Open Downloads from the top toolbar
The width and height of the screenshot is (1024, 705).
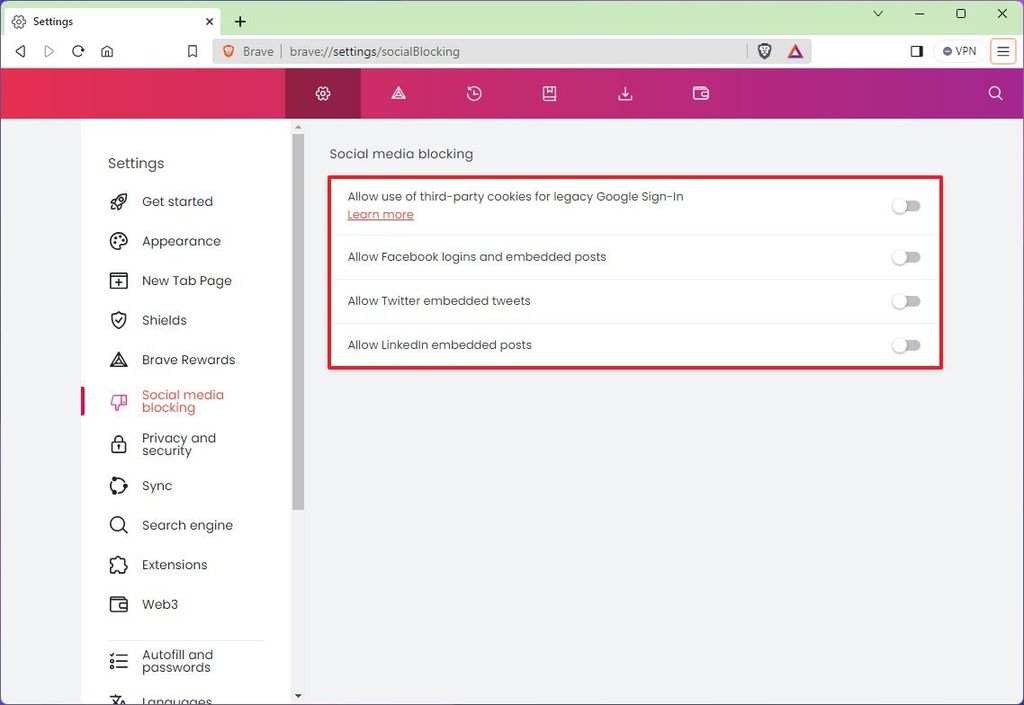click(x=625, y=93)
